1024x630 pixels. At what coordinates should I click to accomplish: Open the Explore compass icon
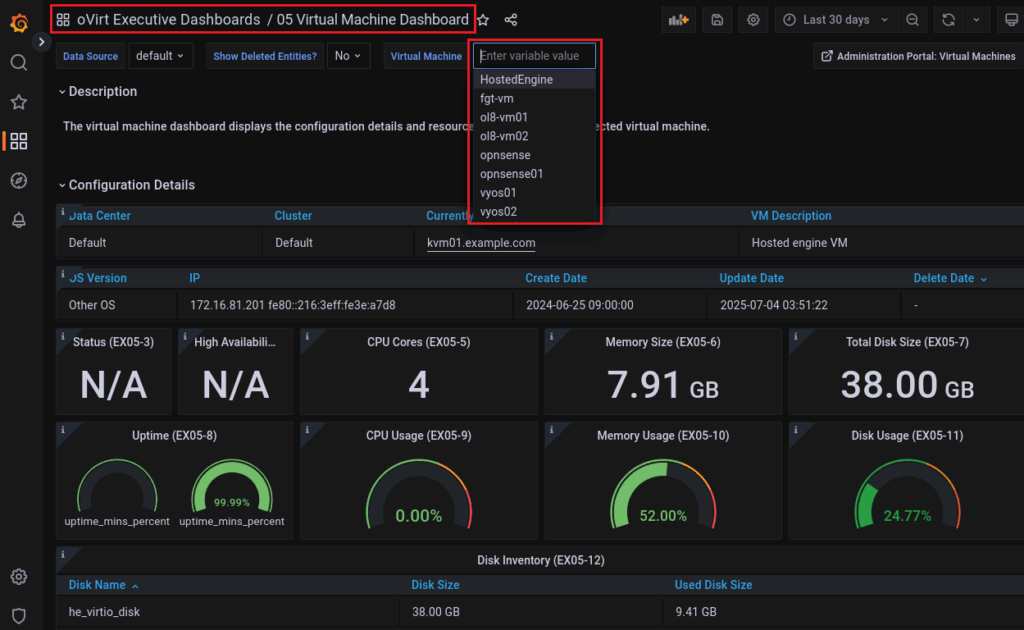tap(19, 180)
